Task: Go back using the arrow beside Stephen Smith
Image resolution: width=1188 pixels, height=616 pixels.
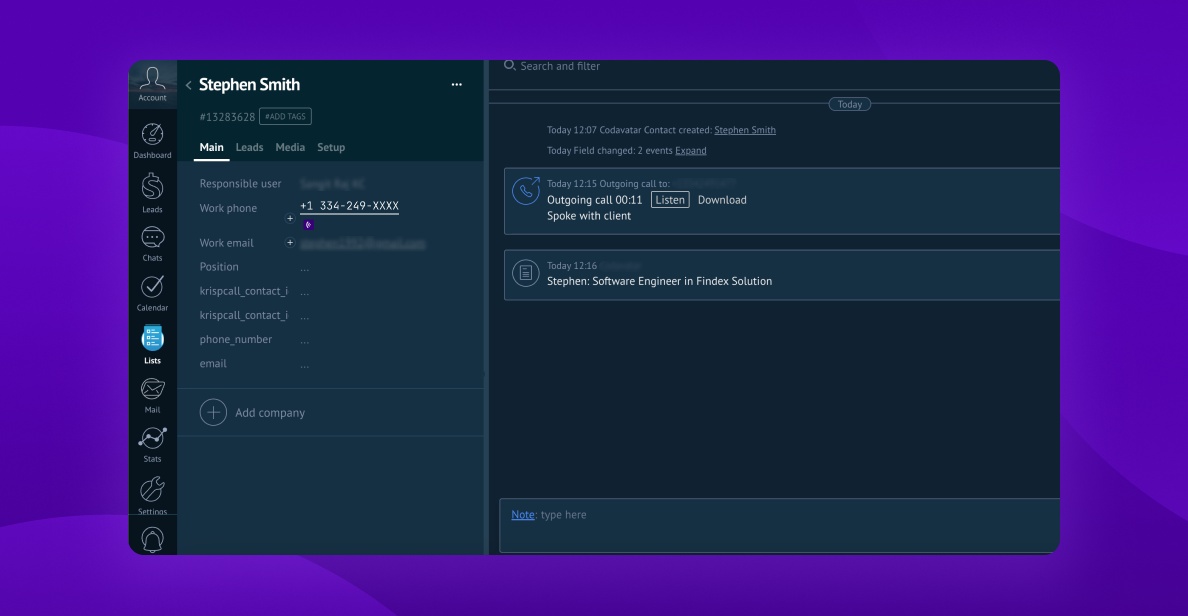Action: click(188, 86)
